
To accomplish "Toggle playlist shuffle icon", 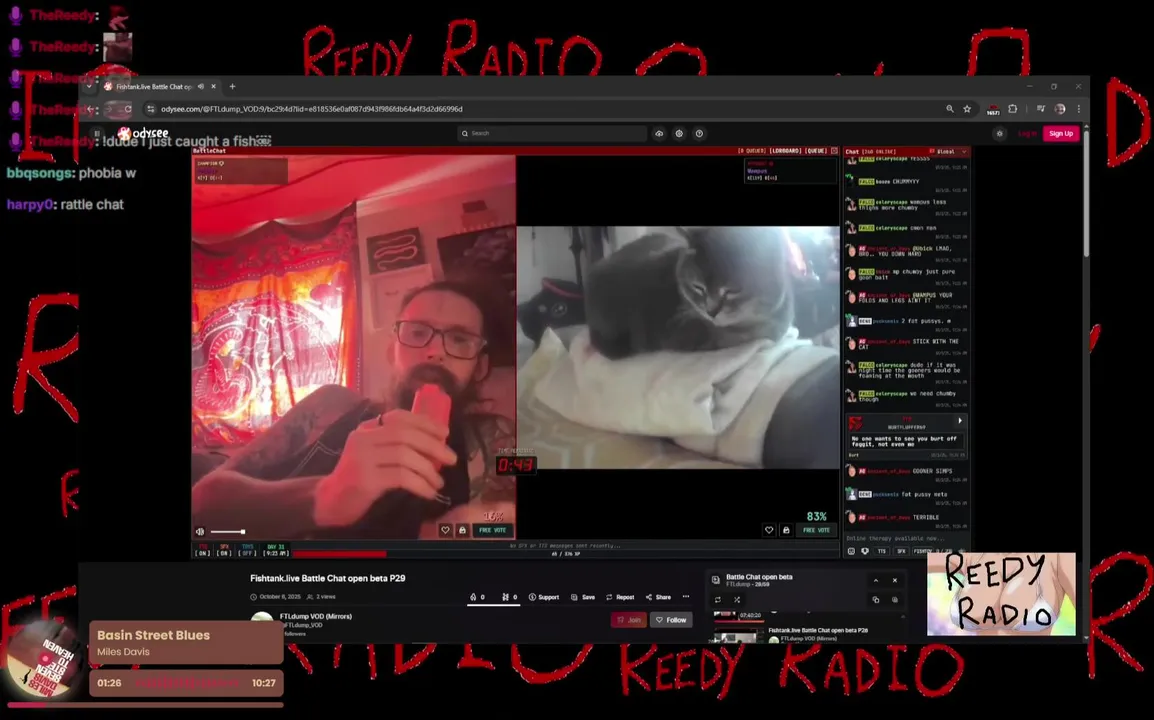I will (737, 600).
